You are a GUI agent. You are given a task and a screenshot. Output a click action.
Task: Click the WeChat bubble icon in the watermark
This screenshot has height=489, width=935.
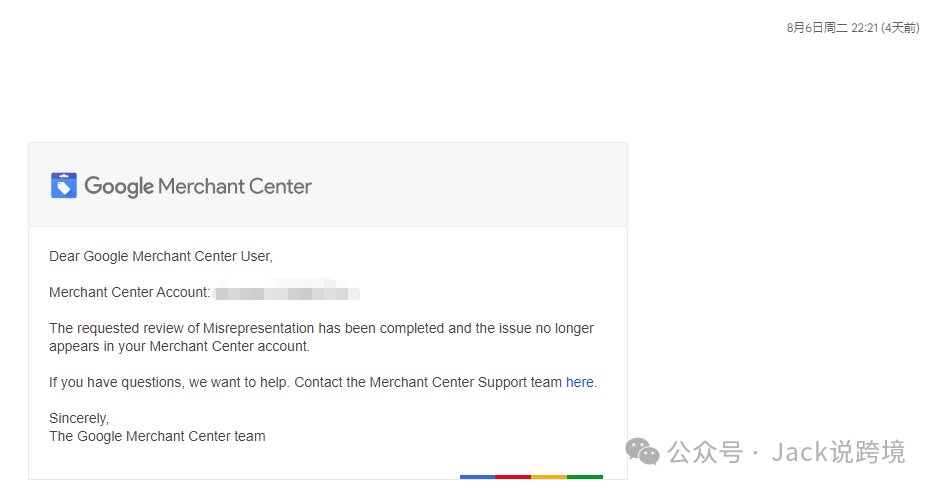click(x=642, y=452)
